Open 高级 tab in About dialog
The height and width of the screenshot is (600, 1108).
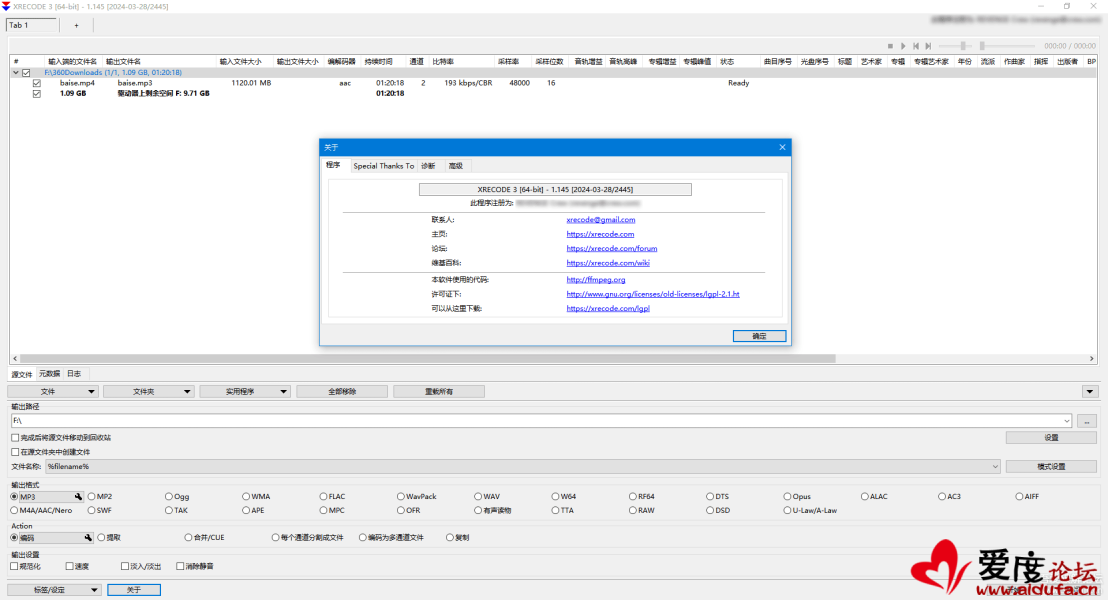tap(456, 166)
